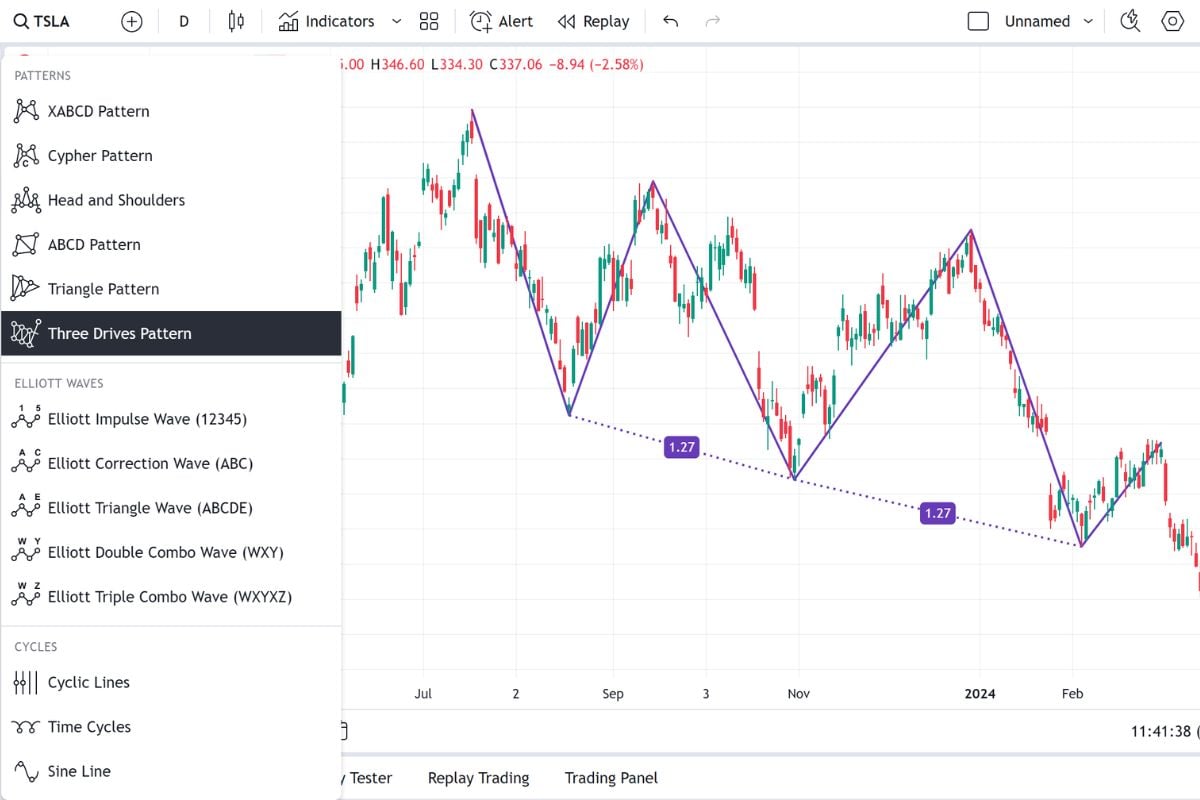Create an Alert from the toolbar
Image resolution: width=1200 pixels, height=800 pixels.
(x=500, y=20)
